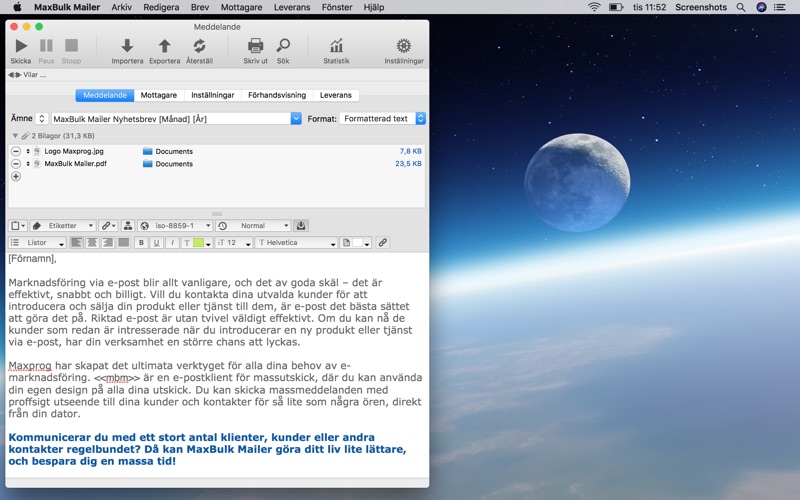
Task: Remove the Logo Maxprog.jpg attachment
Action: (x=16, y=151)
